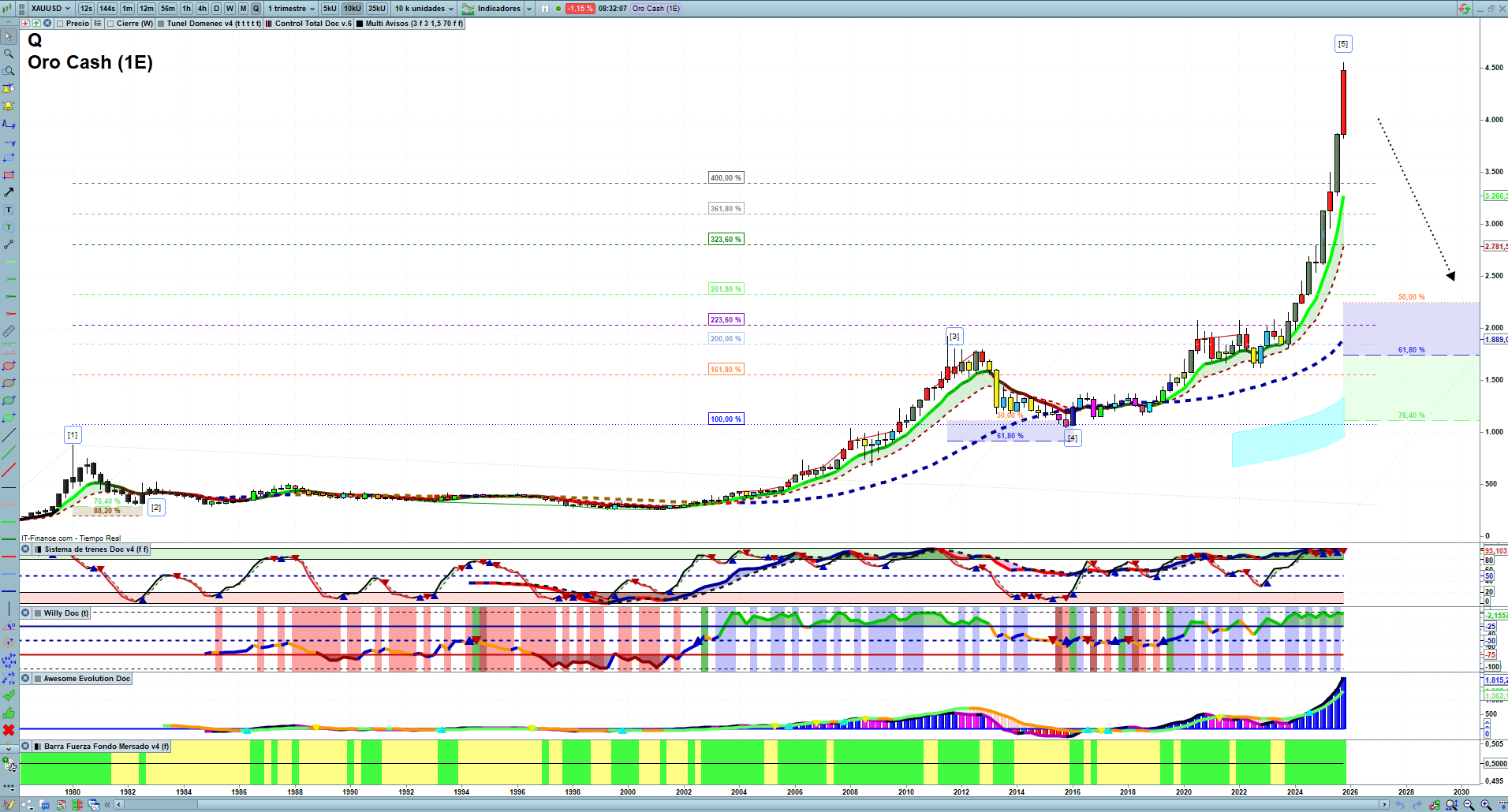
Task: Pick the green thumbs-up icon
Action: (x=9, y=713)
